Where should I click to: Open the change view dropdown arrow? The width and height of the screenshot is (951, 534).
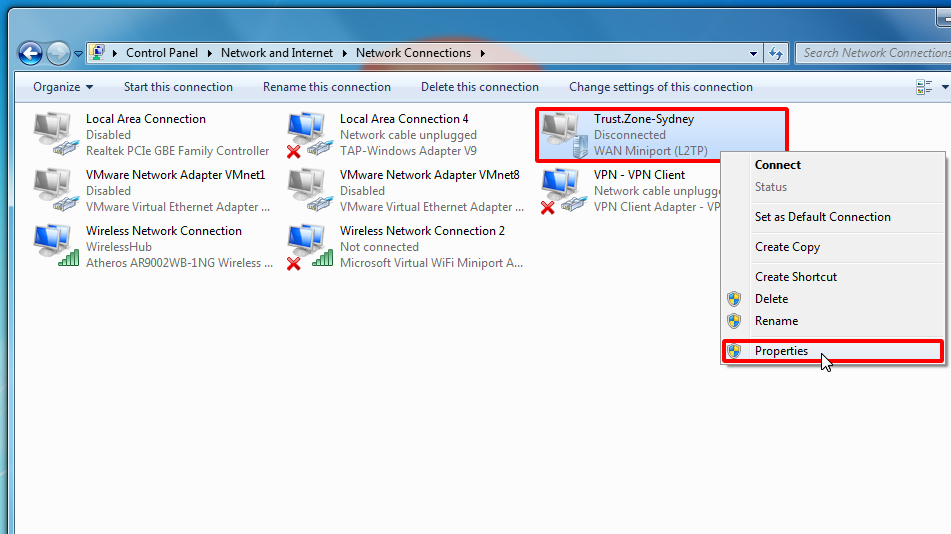point(944,87)
